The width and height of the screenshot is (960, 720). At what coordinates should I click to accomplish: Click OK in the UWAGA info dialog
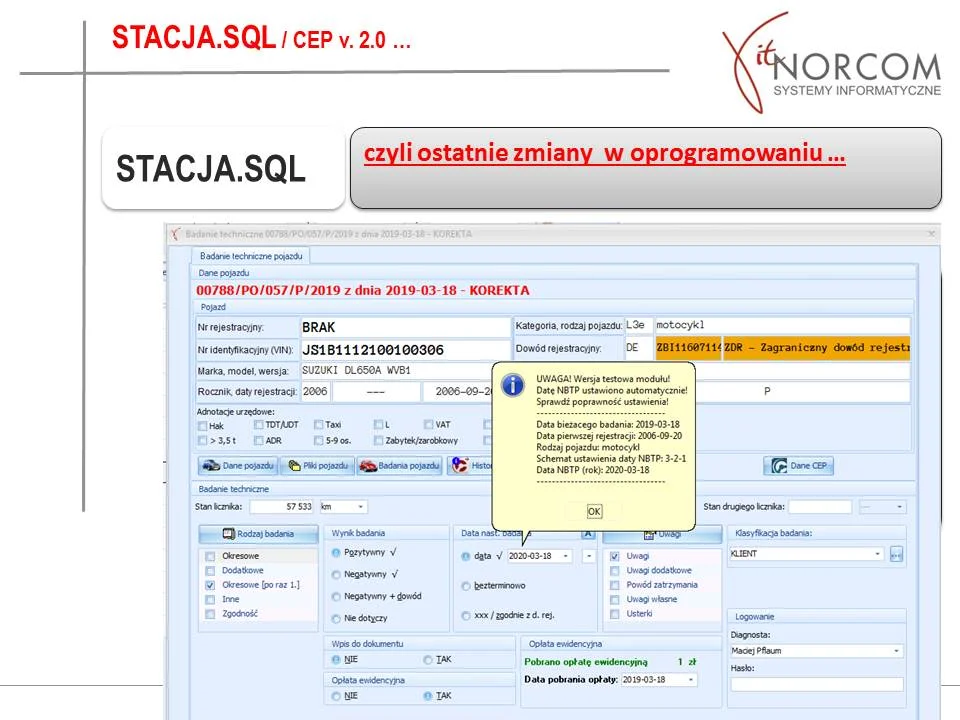click(594, 511)
